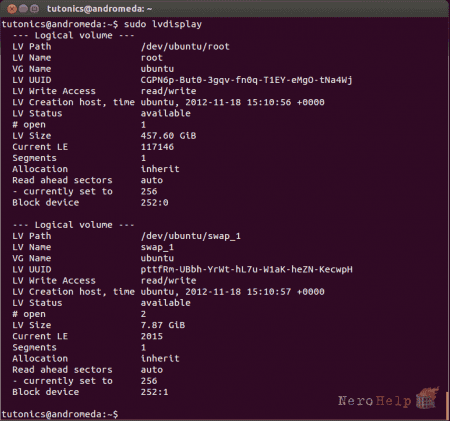Click the second Logical volume header
Viewport: 450px width, 421px height.
pyautogui.click(x=73, y=225)
